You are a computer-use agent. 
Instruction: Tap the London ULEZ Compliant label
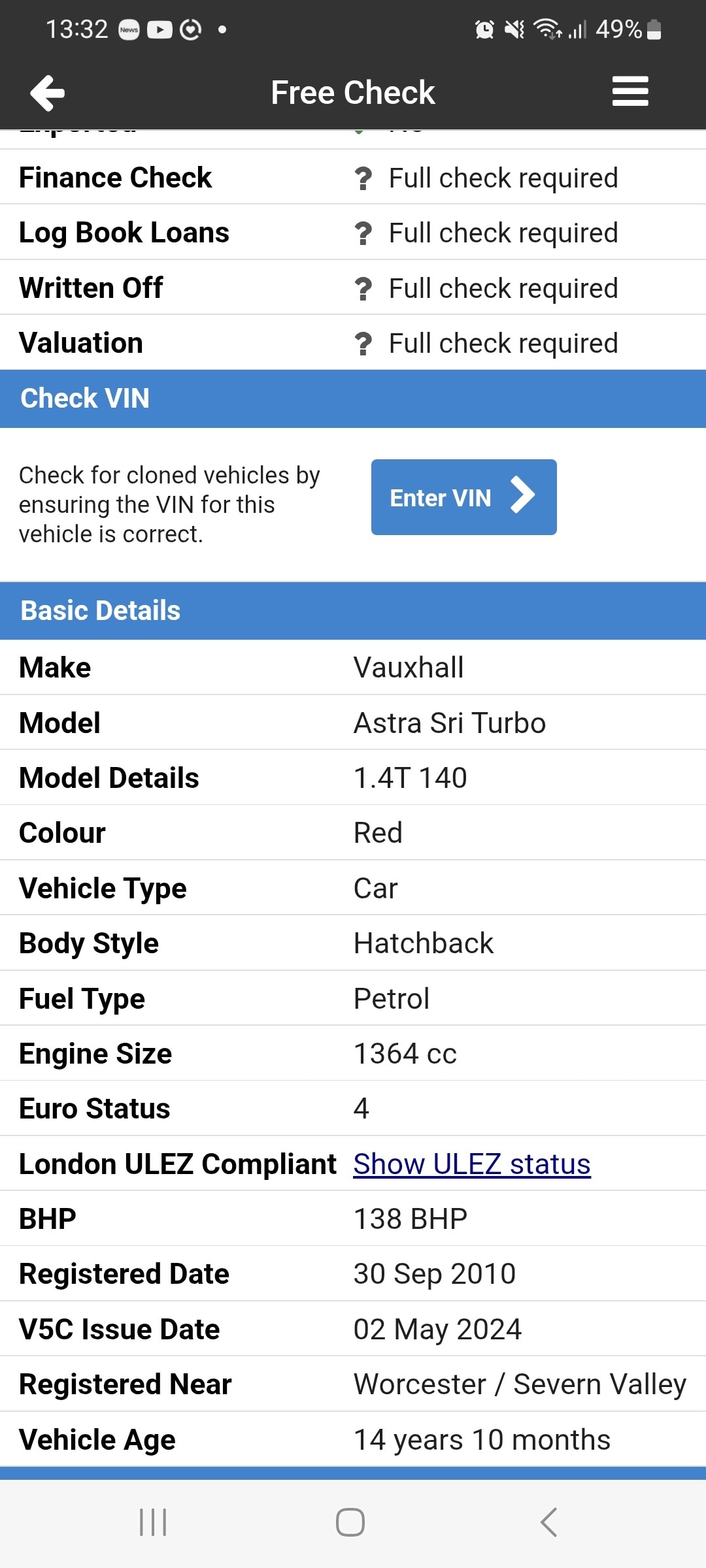(x=178, y=1164)
